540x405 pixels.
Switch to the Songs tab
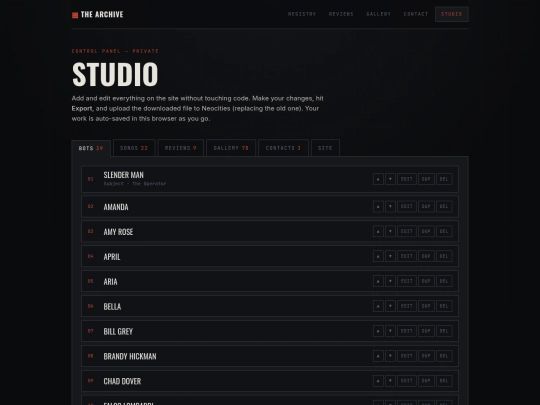coord(134,148)
